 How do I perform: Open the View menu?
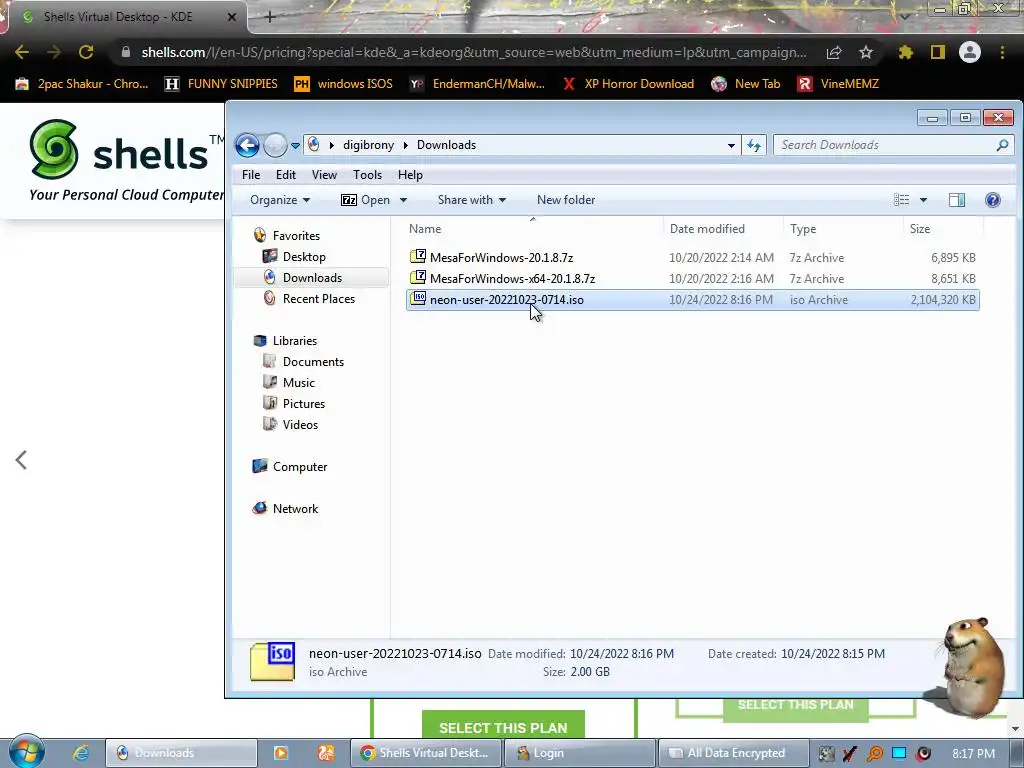(324, 175)
